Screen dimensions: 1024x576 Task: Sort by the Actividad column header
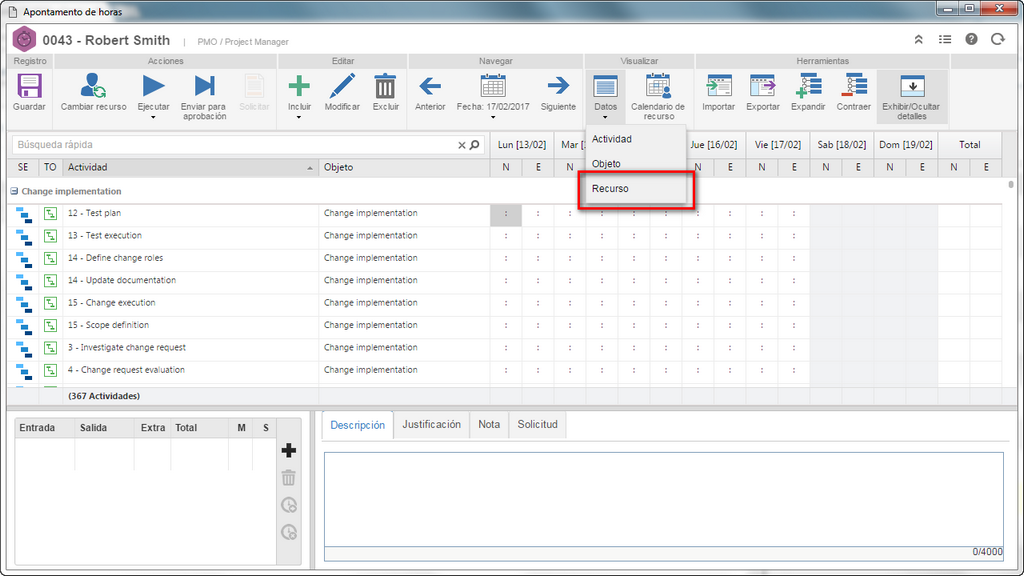coord(190,167)
